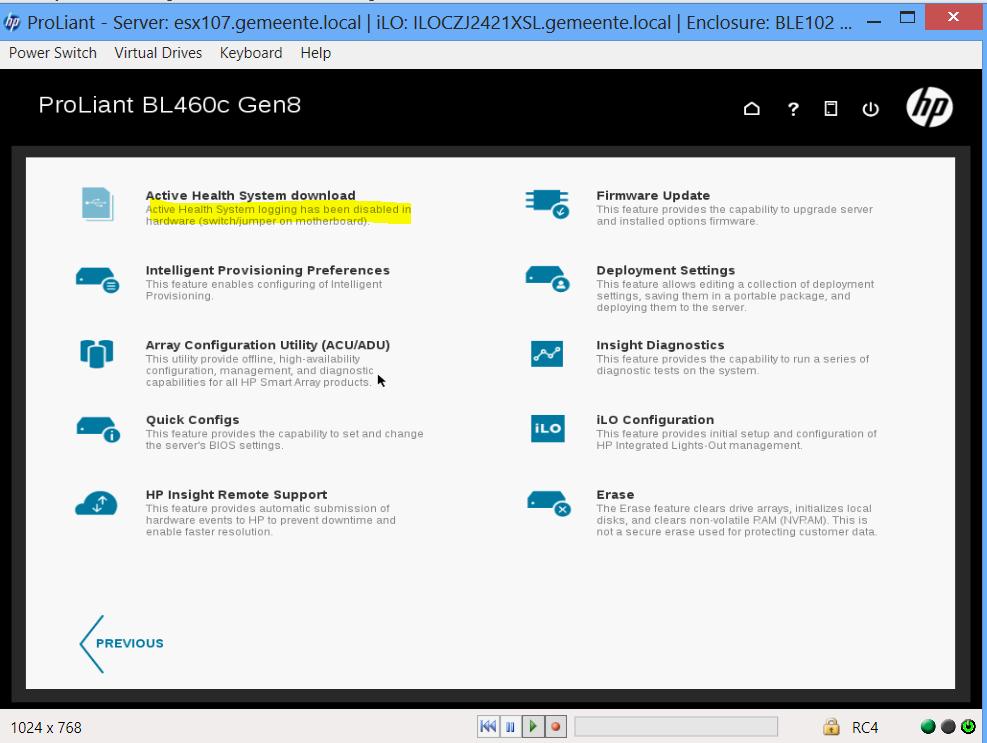Image resolution: width=987 pixels, height=743 pixels.
Task: Open the Firmware Update icon
Action: point(547,203)
